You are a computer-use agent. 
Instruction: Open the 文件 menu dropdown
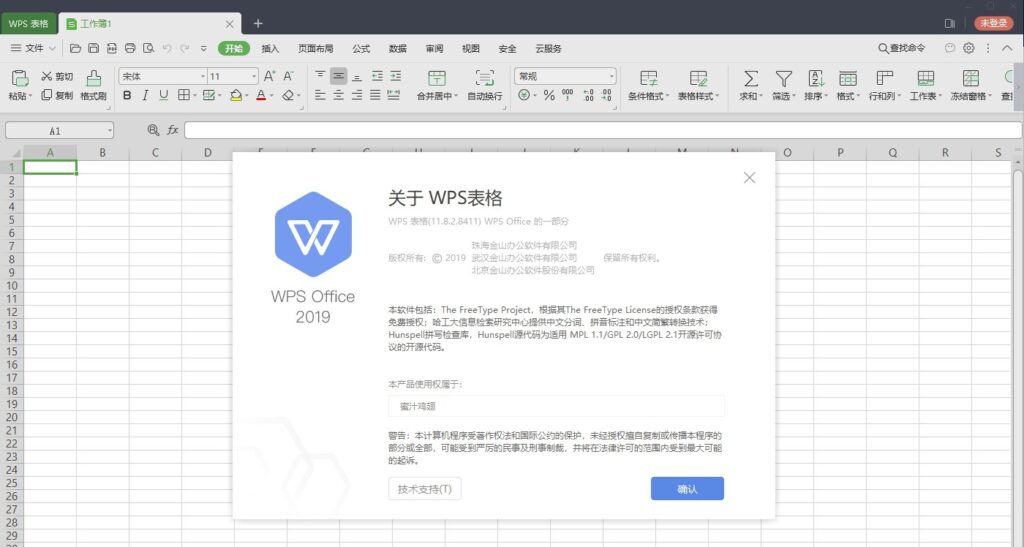(x=33, y=48)
